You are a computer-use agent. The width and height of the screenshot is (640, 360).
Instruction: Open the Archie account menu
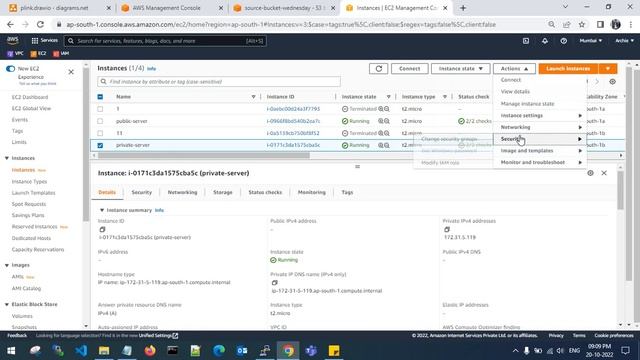point(624,41)
